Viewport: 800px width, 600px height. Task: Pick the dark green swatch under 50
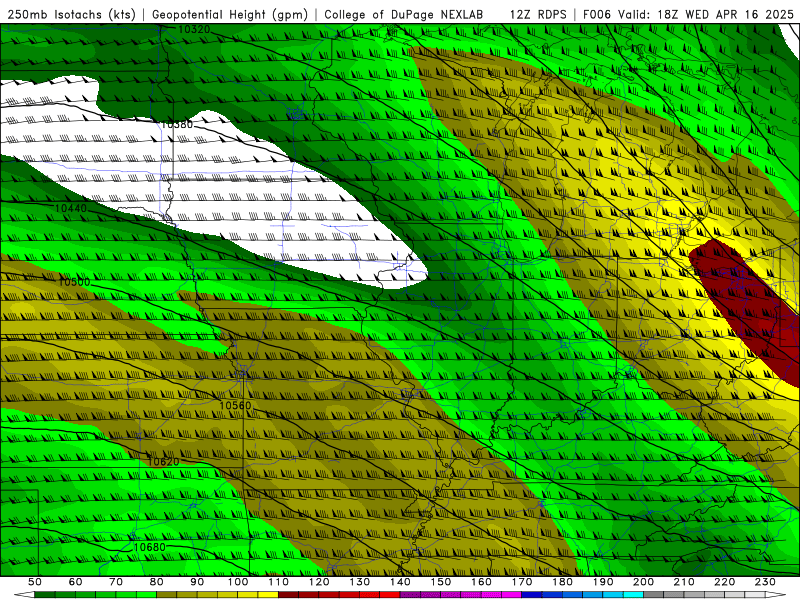pos(45,595)
